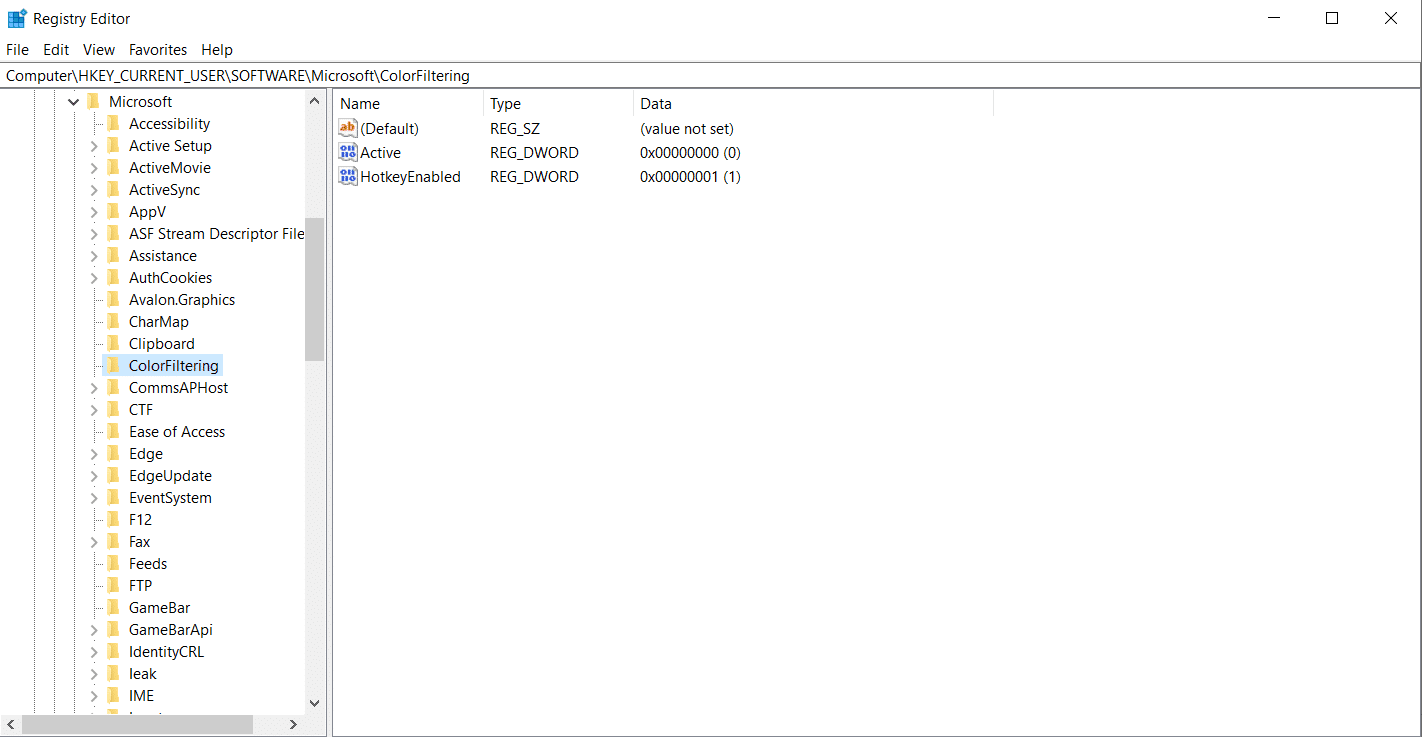Click the REG_SZ type cell
This screenshot has height=737, width=1422.
coord(515,128)
